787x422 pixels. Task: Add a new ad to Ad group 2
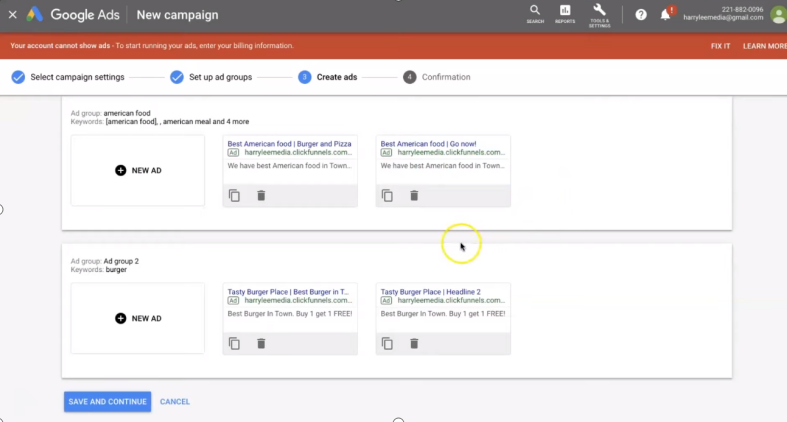pos(138,319)
